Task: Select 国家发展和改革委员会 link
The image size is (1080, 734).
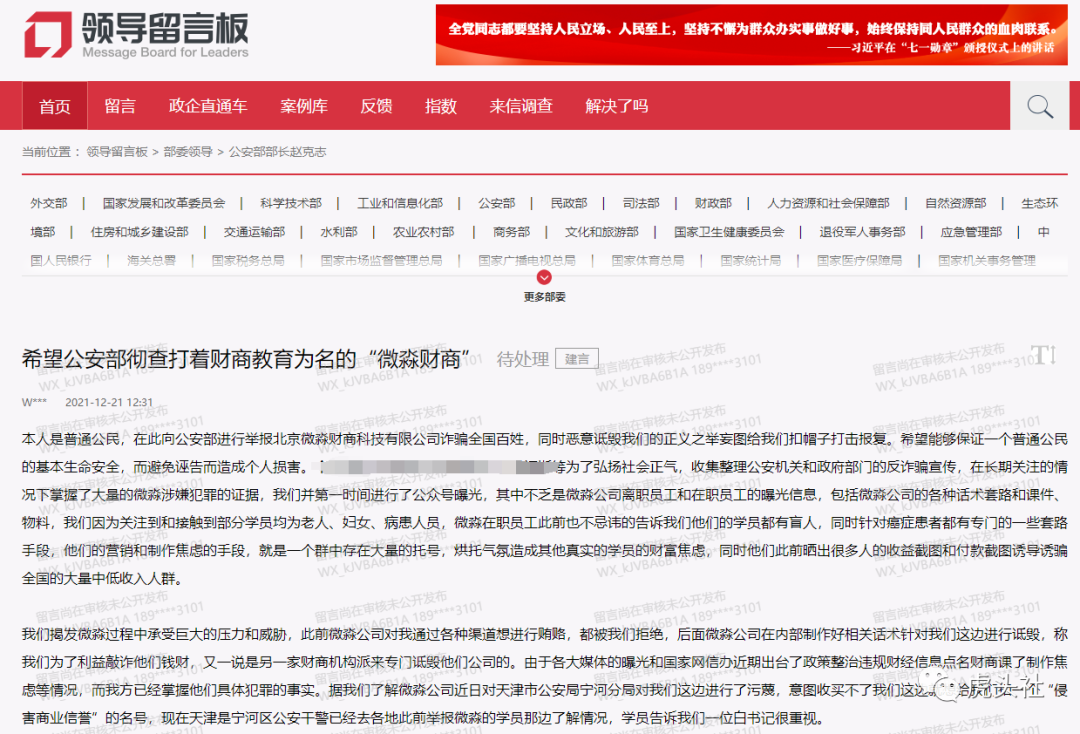Action: tap(164, 203)
